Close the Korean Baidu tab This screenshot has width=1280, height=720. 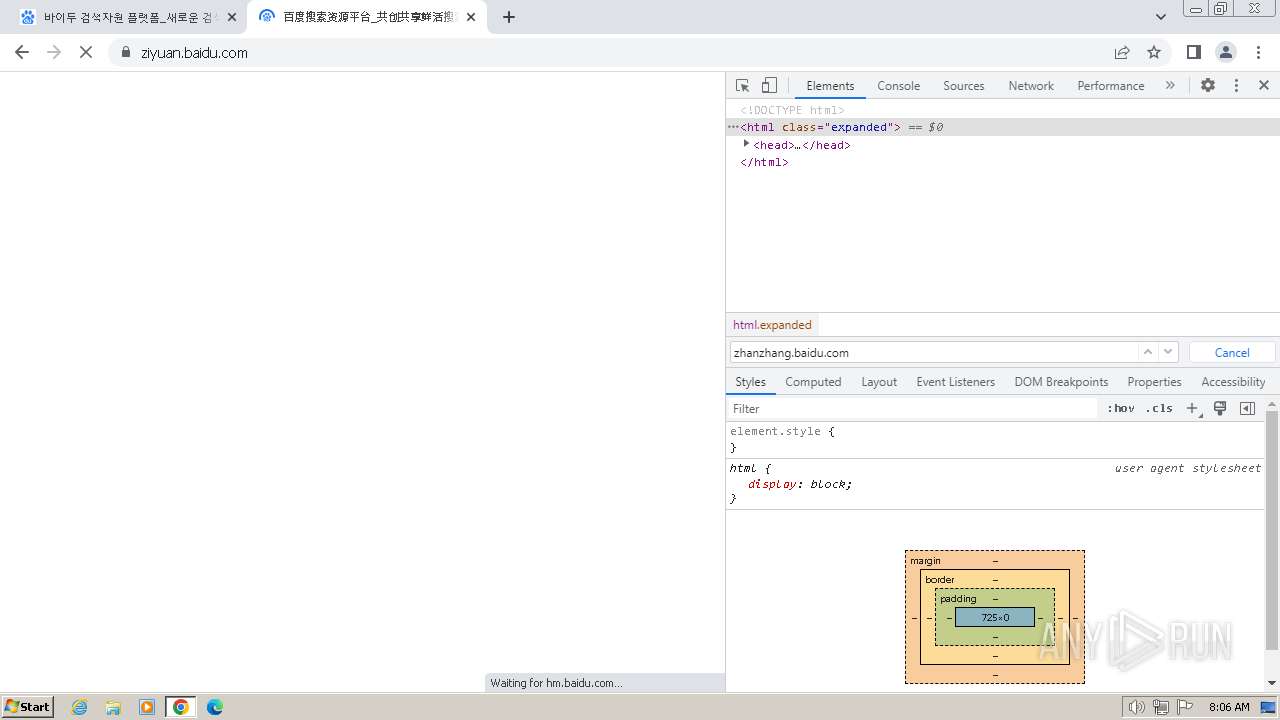232,17
